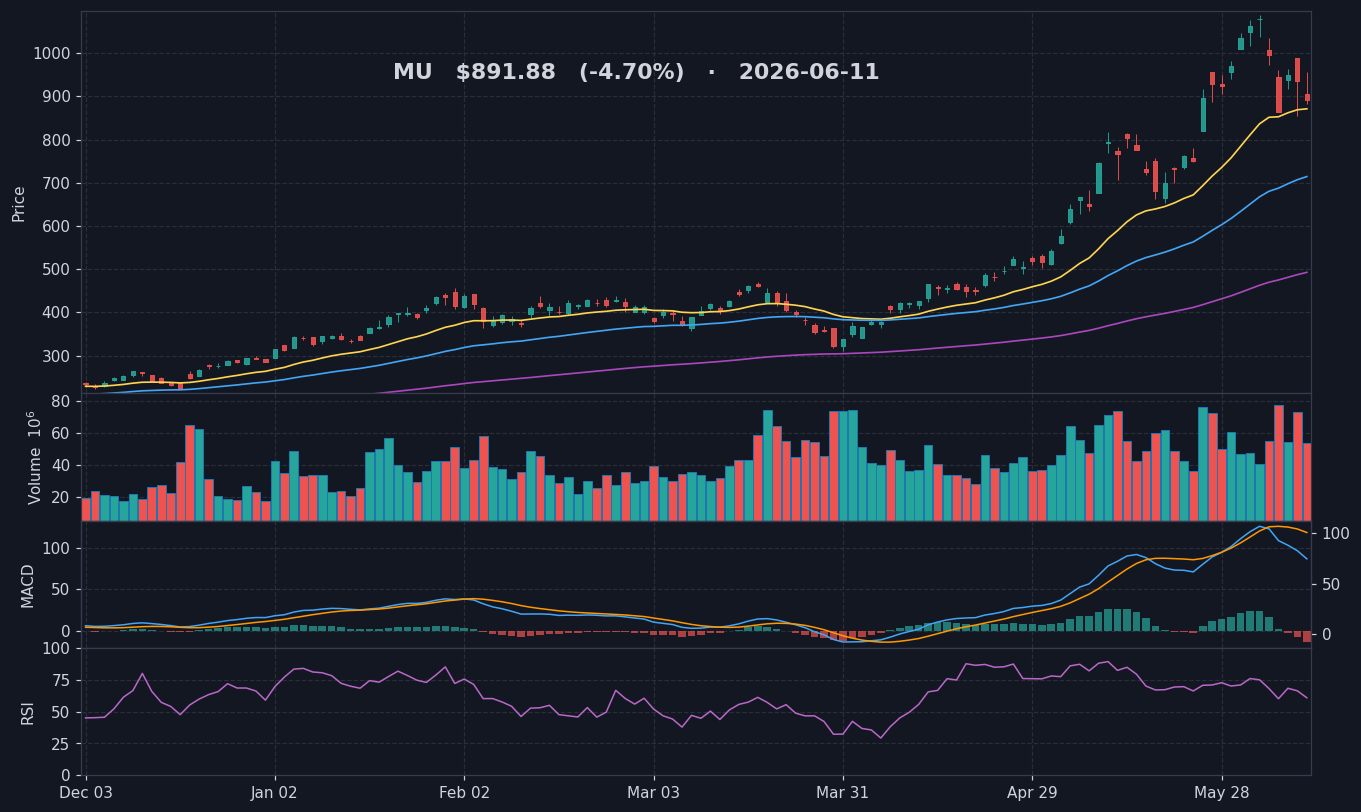This screenshot has height=812, width=1361.
Task: Click the 1000 price tick label
Action: tap(51, 54)
